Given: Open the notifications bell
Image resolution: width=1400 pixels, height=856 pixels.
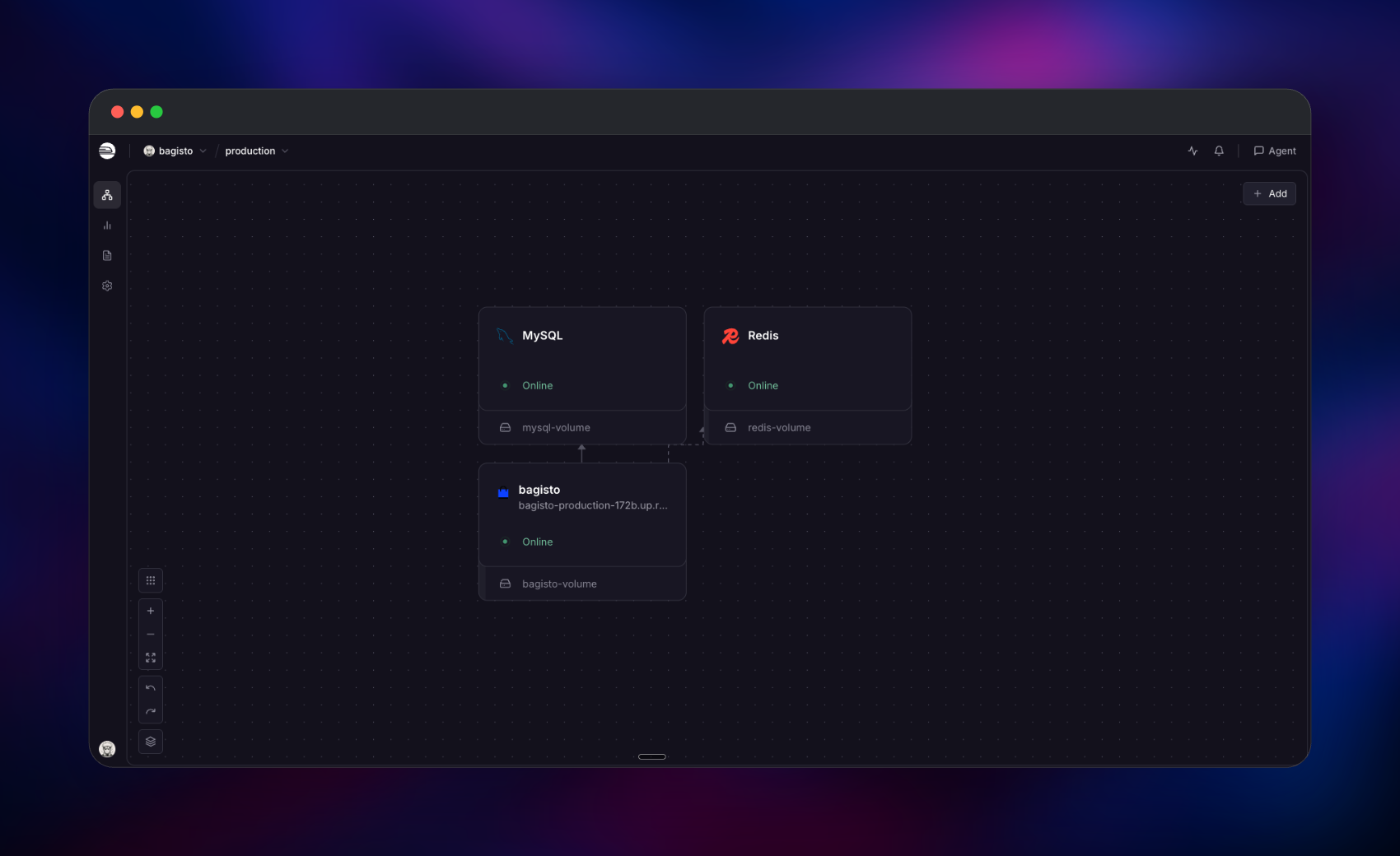Looking at the screenshot, I should tap(1219, 151).
